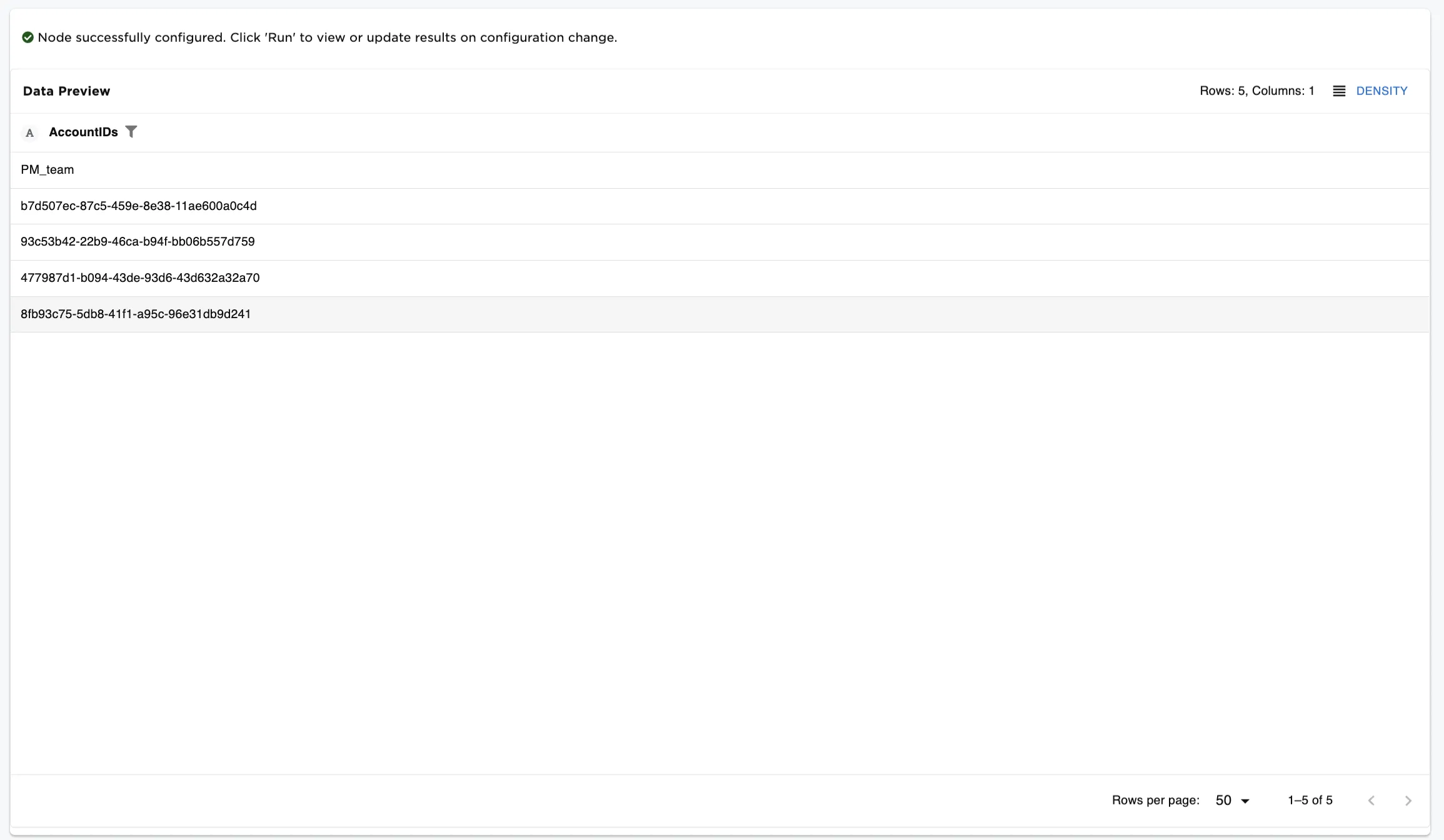This screenshot has height=840, width=1444.
Task: Open the rows per page dropdown arrow
Action: pyautogui.click(x=1245, y=801)
